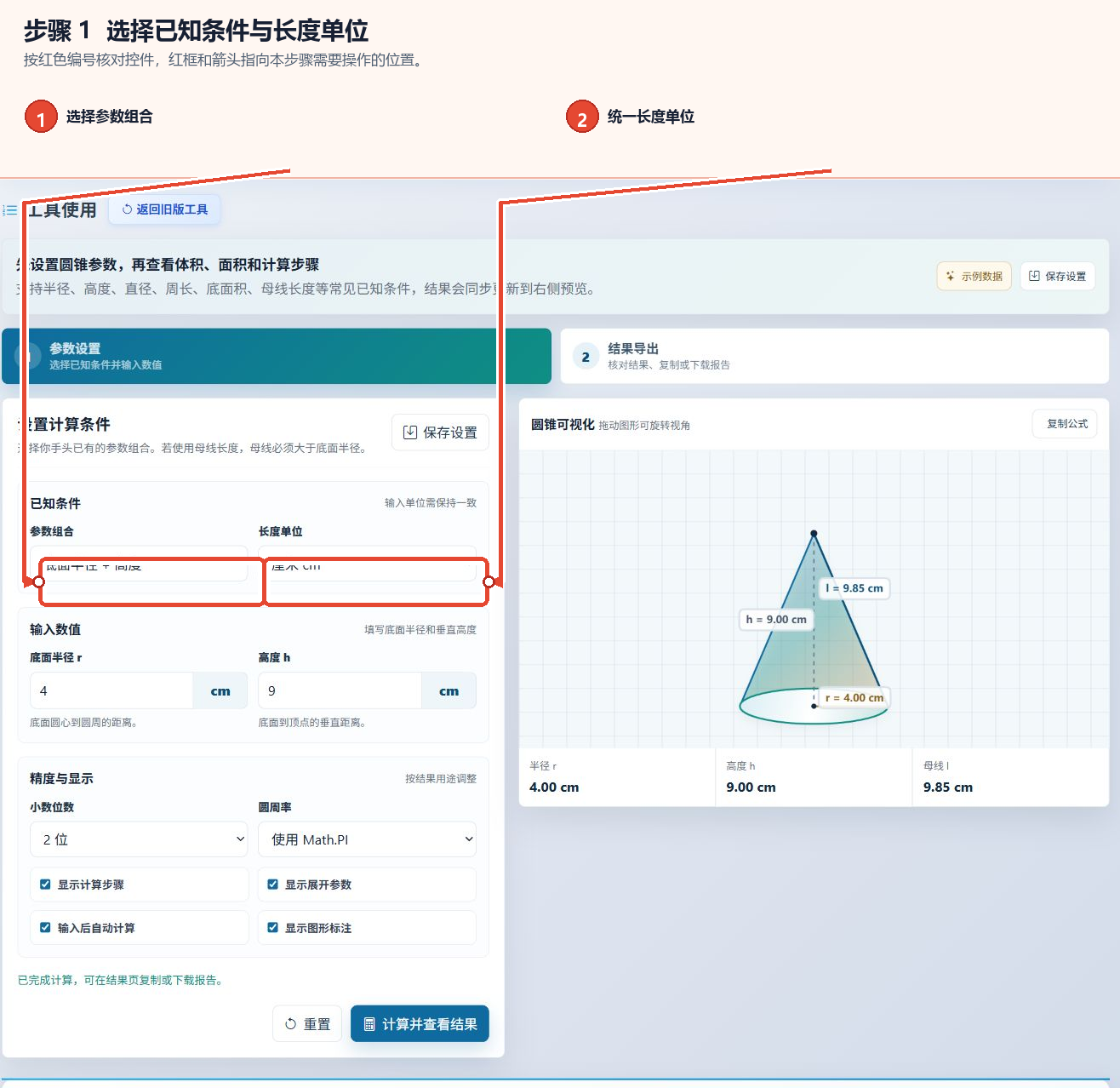Click the 输入数值 section heading
This screenshot has width=1120, height=1088.
pyautogui.click(x=55, y=629)
